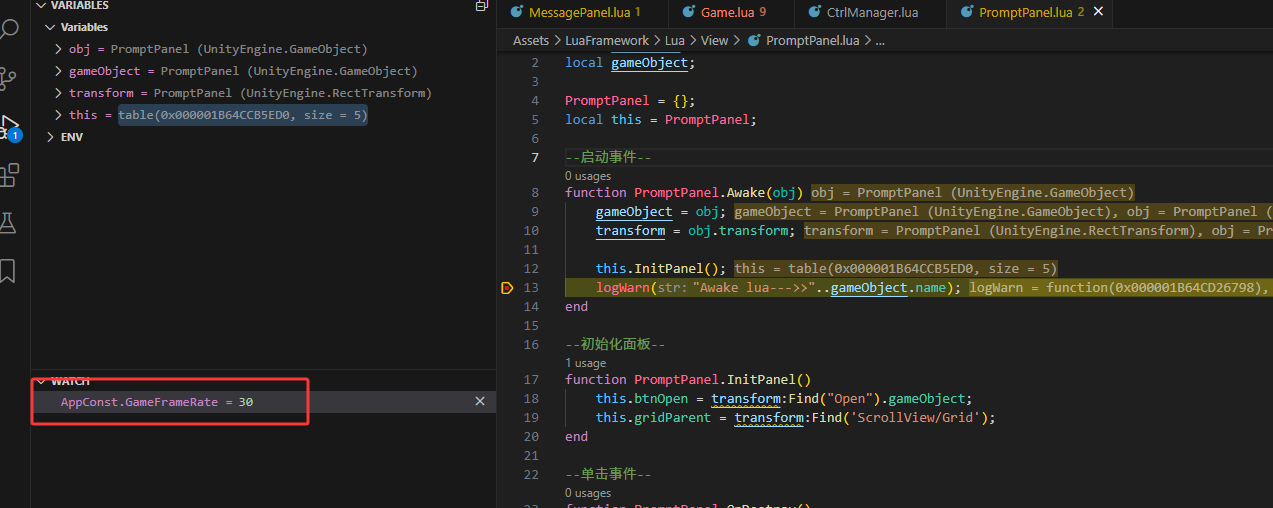1273x508 pixels.
Task: Select the table value of this variable
Action: point(243,115)
